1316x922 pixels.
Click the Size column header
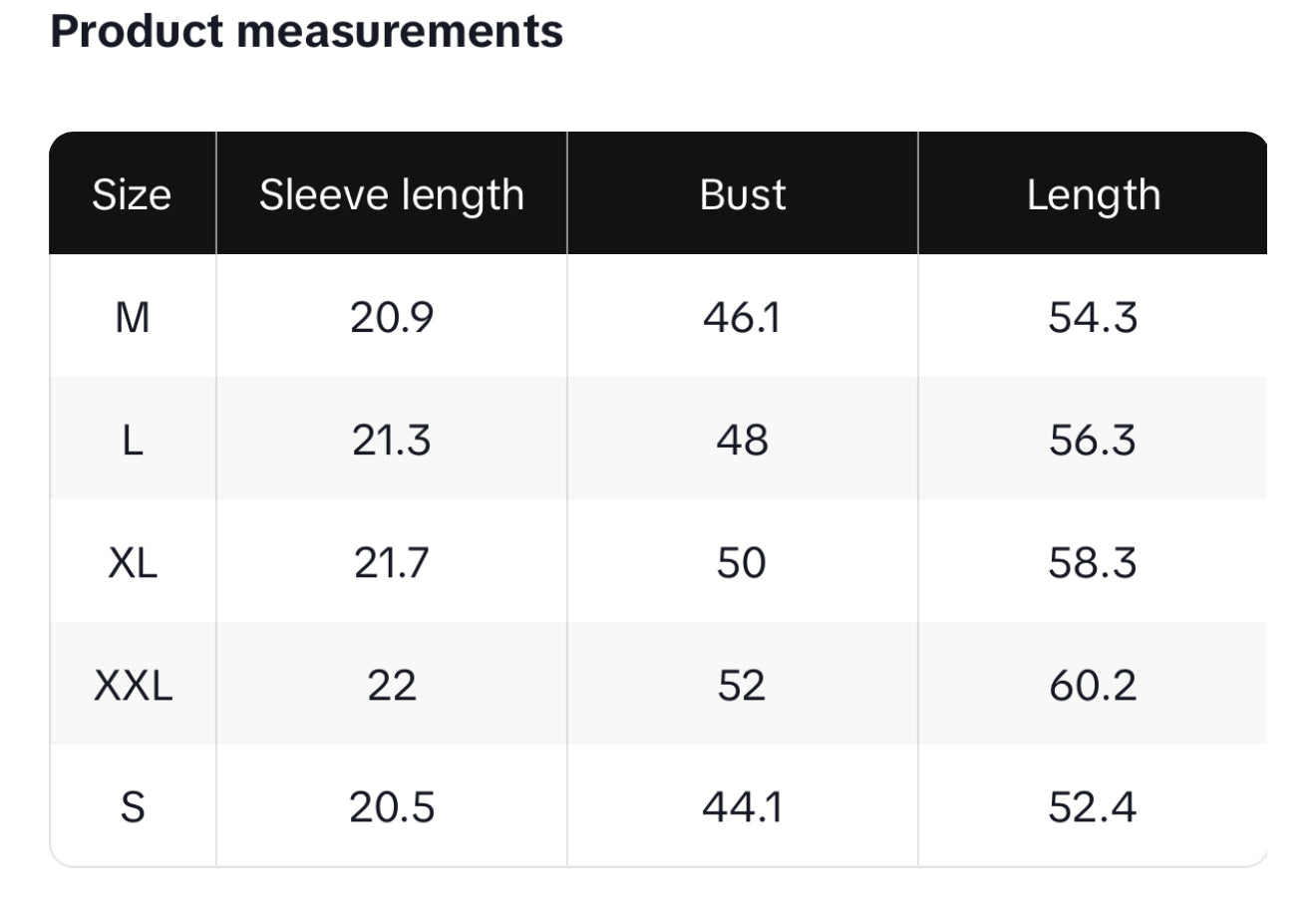tap(132, 194)
